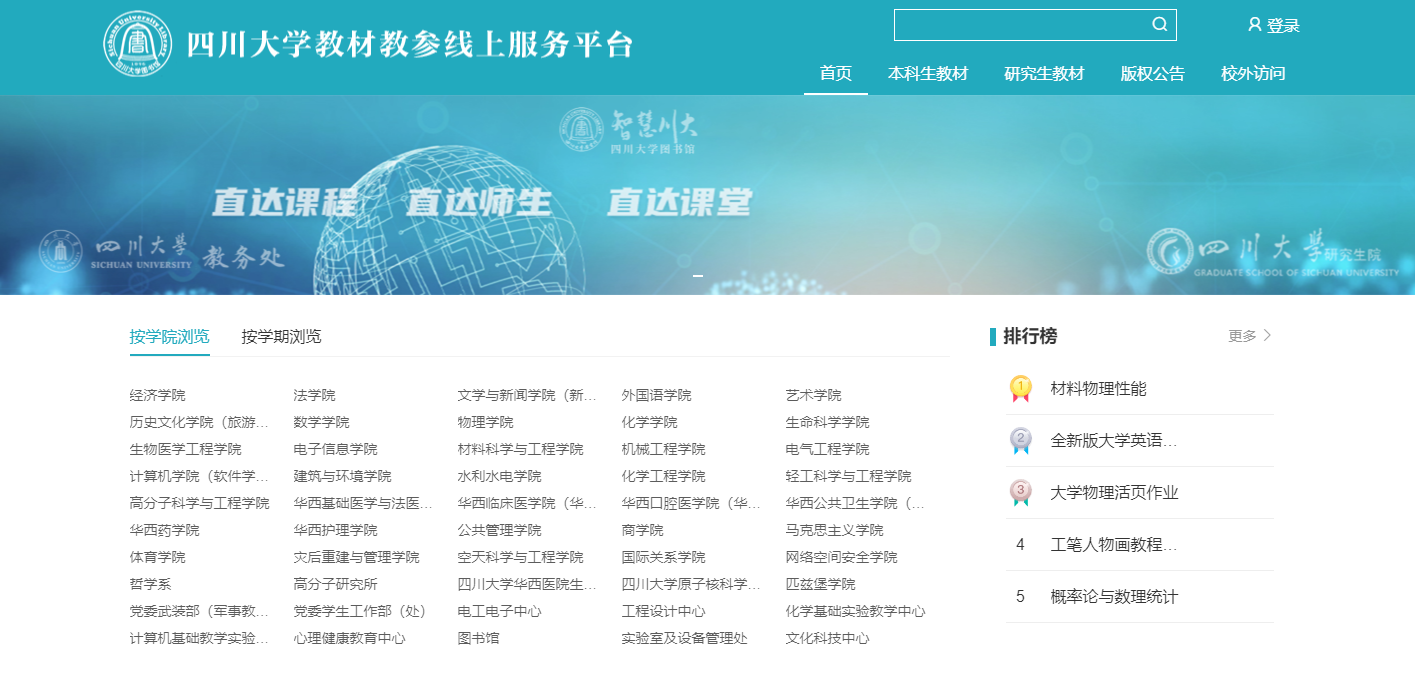1415x688 pixels.
Task: Select 高分子科学与工程学院 in the list
Action: pos(200,504)
